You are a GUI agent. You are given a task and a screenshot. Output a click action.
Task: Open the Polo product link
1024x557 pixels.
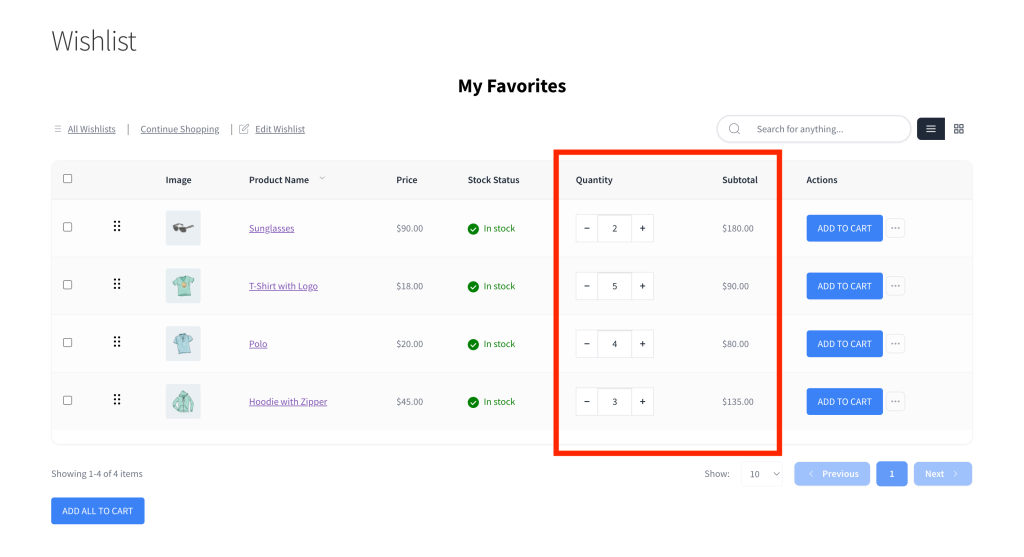[x=258, y=343]
